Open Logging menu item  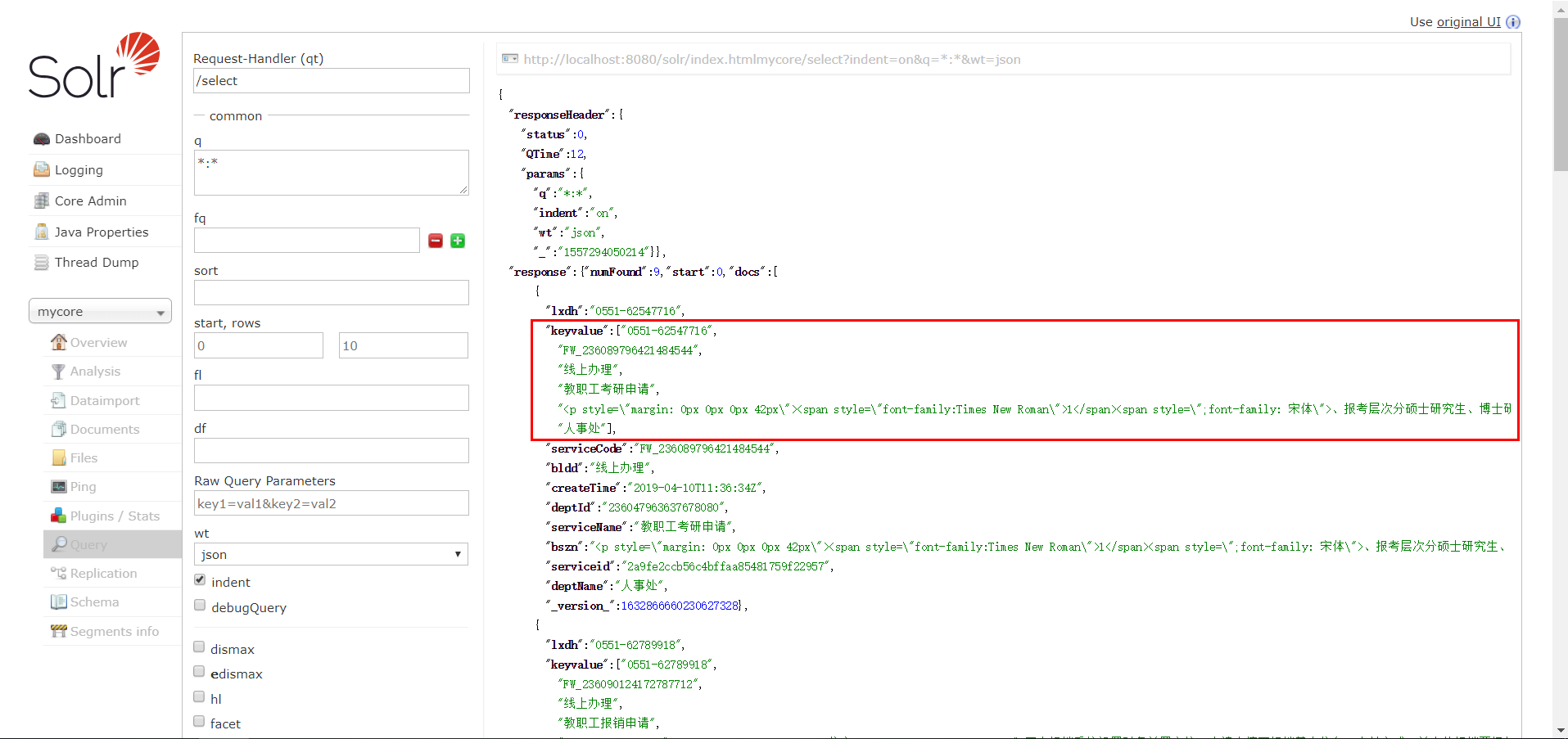79,170
